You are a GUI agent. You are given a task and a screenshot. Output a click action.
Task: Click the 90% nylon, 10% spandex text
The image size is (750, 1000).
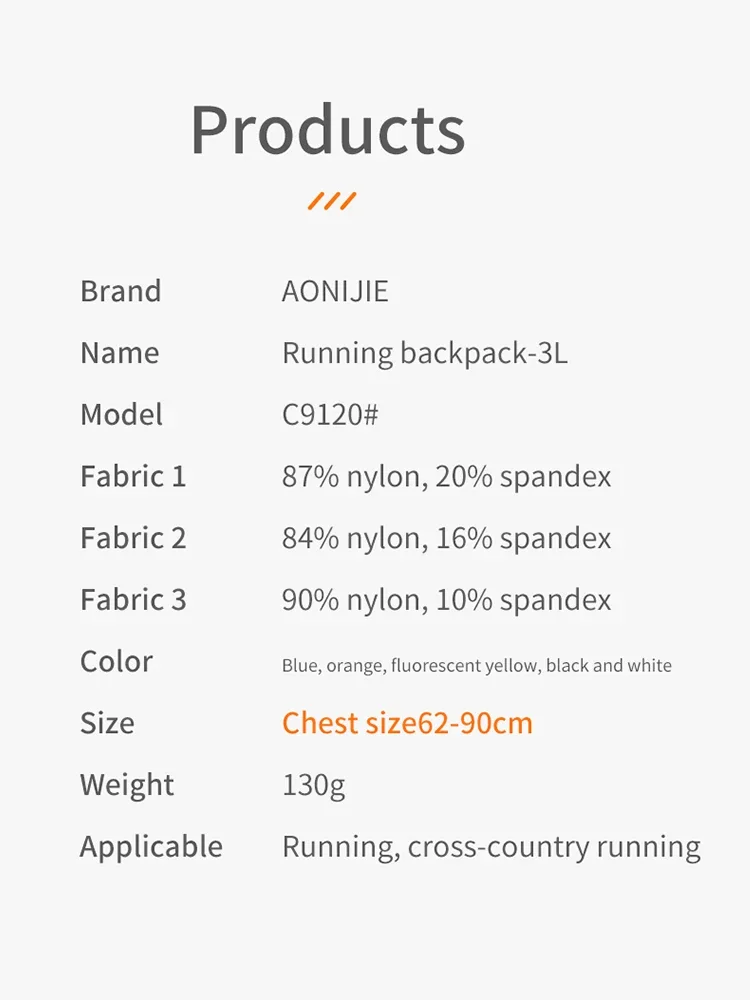pos(446,600)
